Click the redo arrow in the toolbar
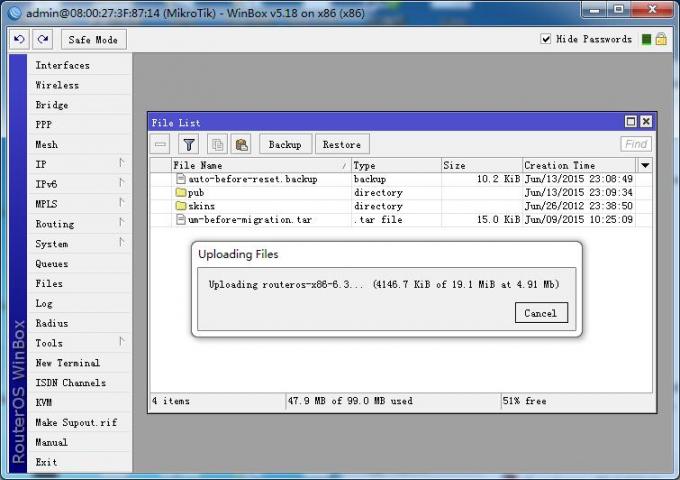 42,39
